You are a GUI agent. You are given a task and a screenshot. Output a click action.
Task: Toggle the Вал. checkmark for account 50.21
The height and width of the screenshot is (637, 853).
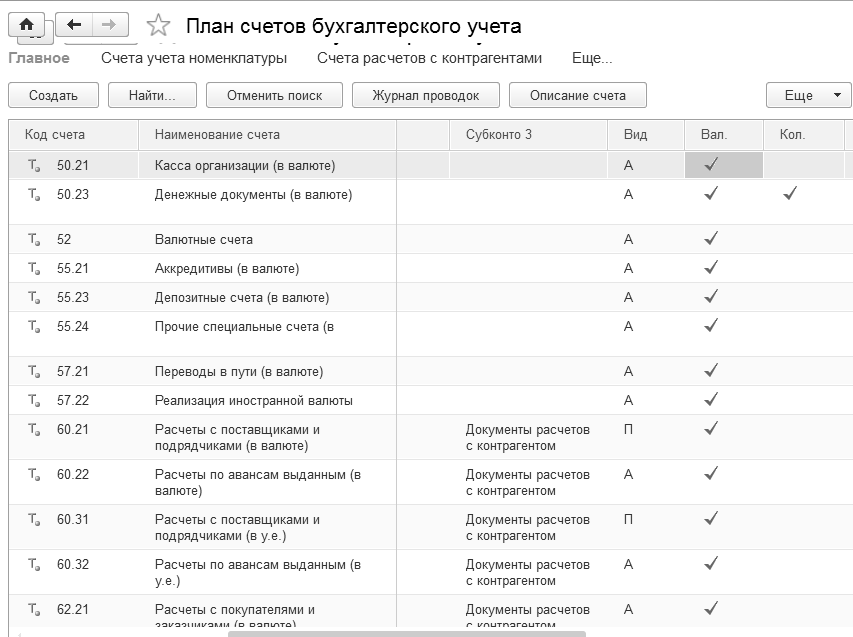711,165
